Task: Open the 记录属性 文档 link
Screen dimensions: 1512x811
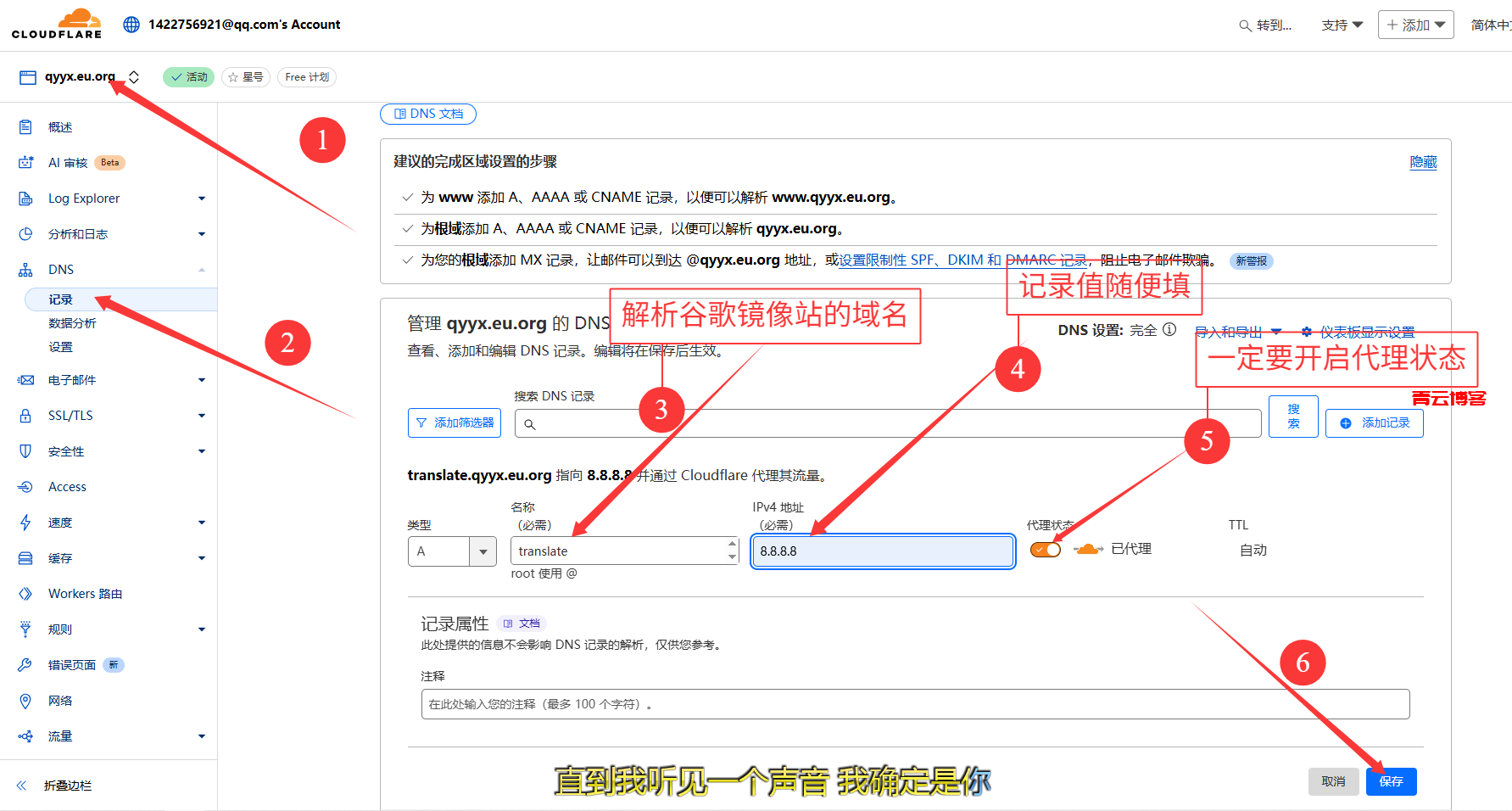Action: tap(522, 624)
